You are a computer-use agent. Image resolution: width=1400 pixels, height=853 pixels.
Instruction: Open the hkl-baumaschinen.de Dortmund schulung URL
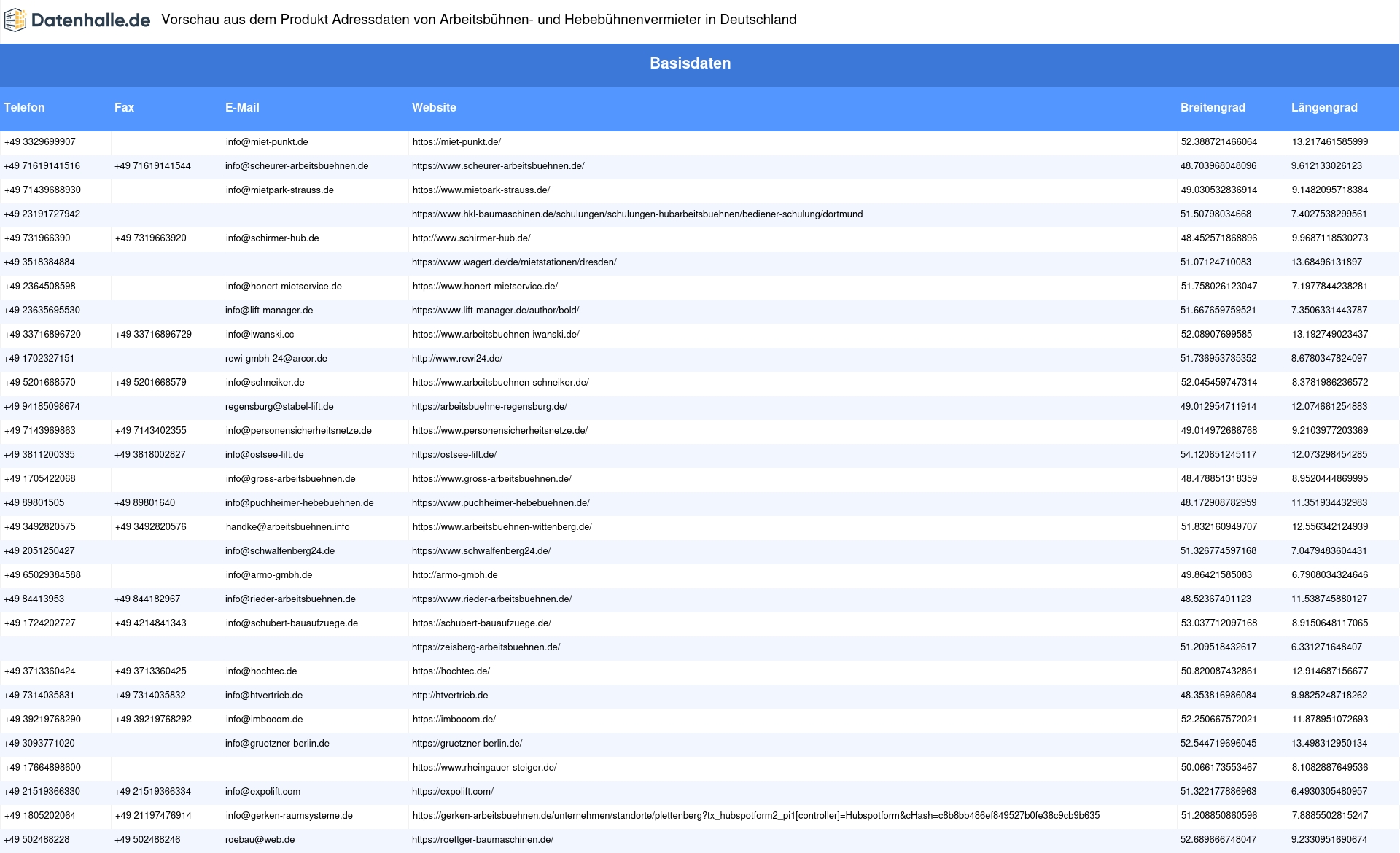[637, 214]
